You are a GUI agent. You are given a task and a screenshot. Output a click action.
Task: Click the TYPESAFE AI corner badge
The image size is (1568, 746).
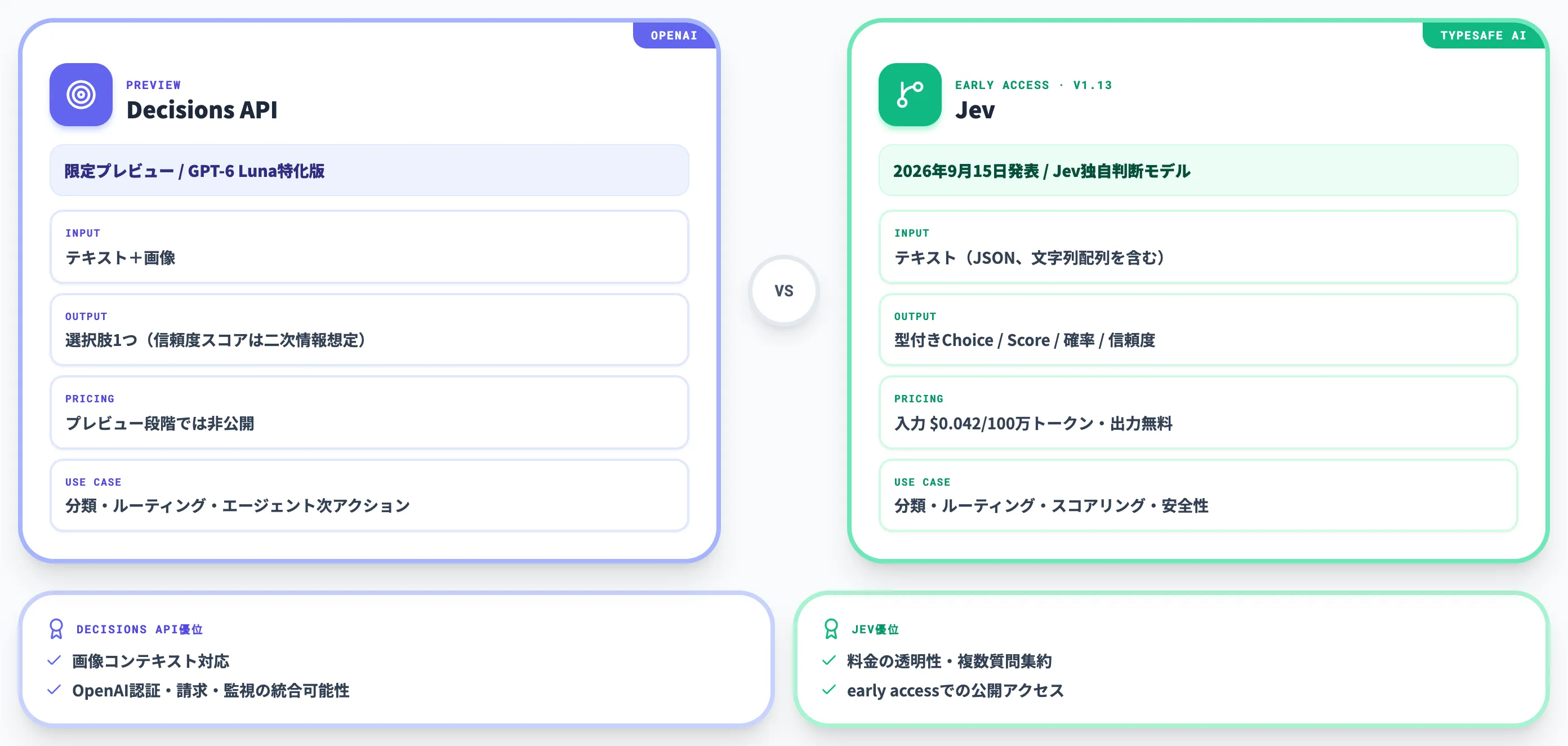[x=1483, y=35]
